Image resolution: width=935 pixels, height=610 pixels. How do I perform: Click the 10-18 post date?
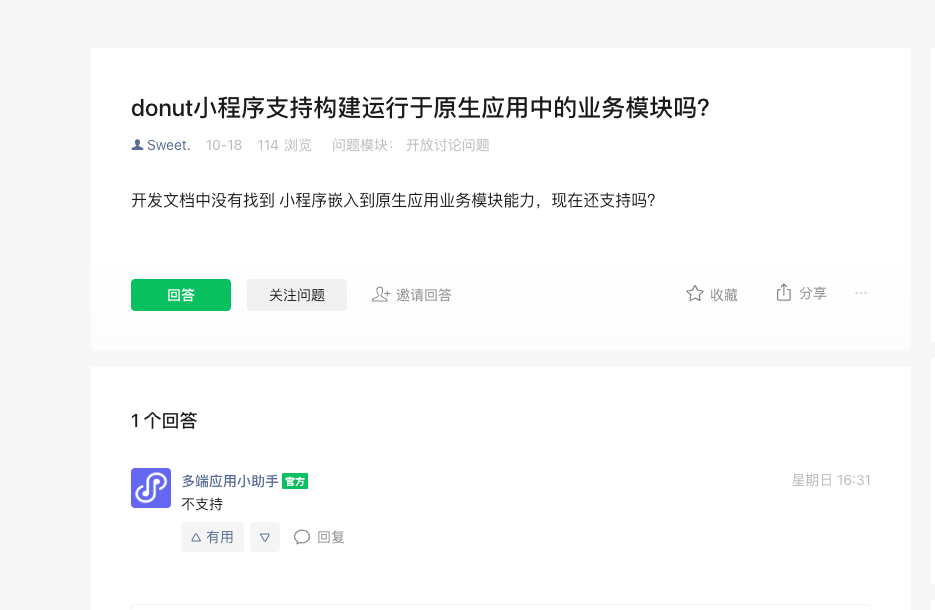[224, 145]
